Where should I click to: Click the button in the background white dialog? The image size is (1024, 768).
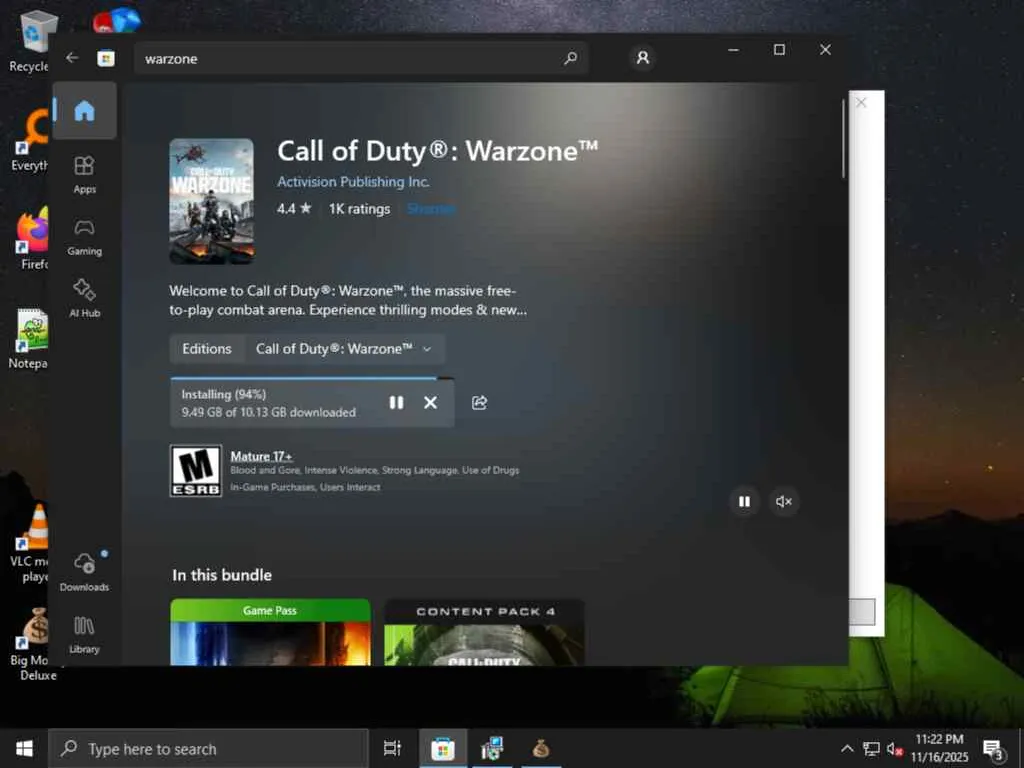tap(862, 612)
